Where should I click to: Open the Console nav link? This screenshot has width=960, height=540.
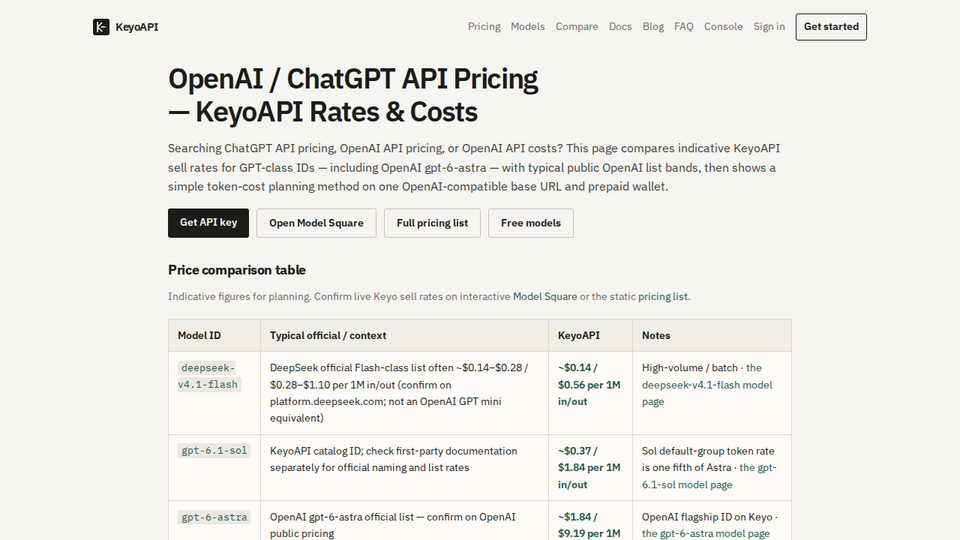click(723, 26)
